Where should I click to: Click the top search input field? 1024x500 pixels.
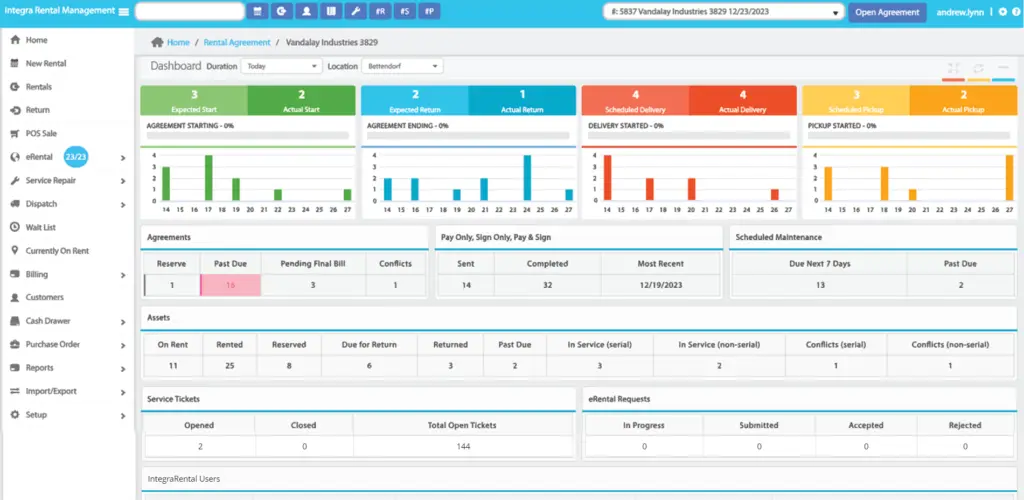[189, 11]
